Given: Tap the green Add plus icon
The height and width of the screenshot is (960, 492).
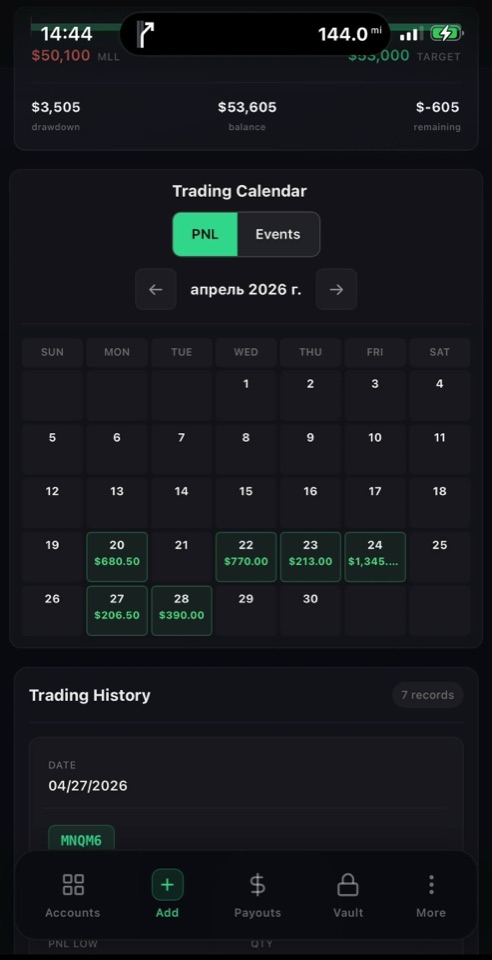Looking at the screenshot, I should [167, 885].
